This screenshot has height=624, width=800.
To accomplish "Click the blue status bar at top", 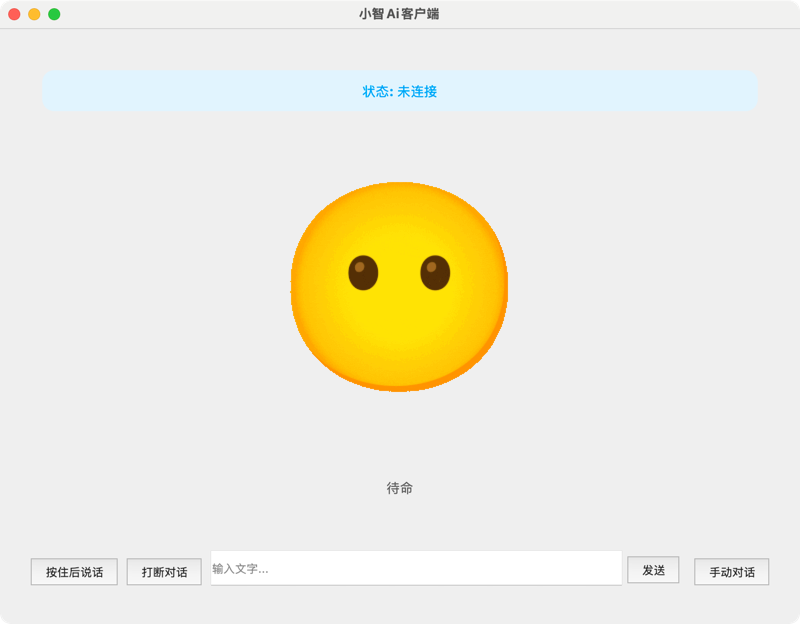I will click(399, 90).
